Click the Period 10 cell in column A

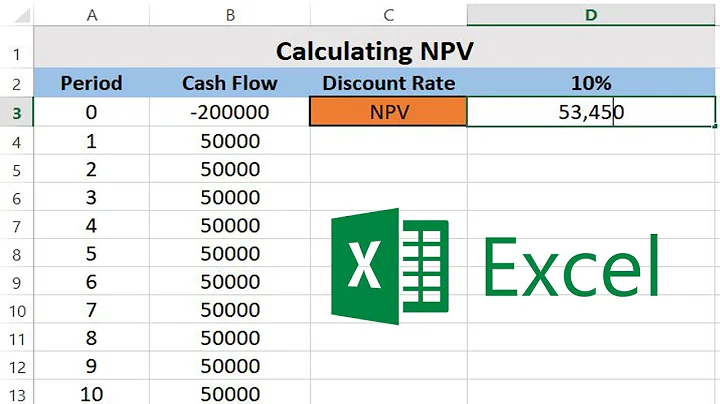92,393
